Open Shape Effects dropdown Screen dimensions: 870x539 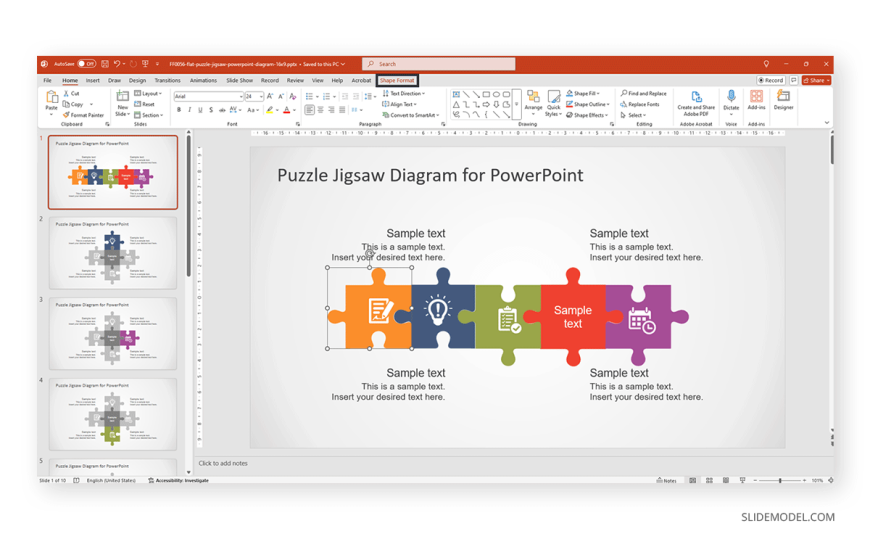[587, 115]
